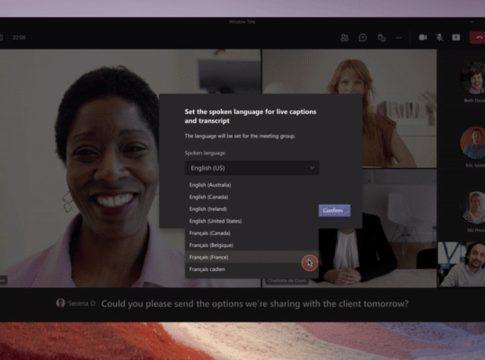Click the dialog heading about spoken language
Image resolution: width=485 pixels, height=360 pixels.
250,116
